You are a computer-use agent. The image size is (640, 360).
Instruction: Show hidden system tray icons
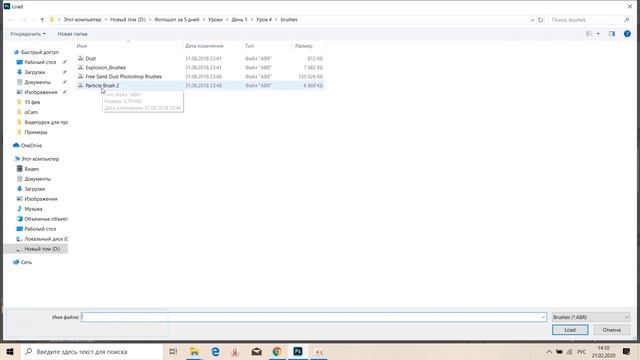point(549,351)
